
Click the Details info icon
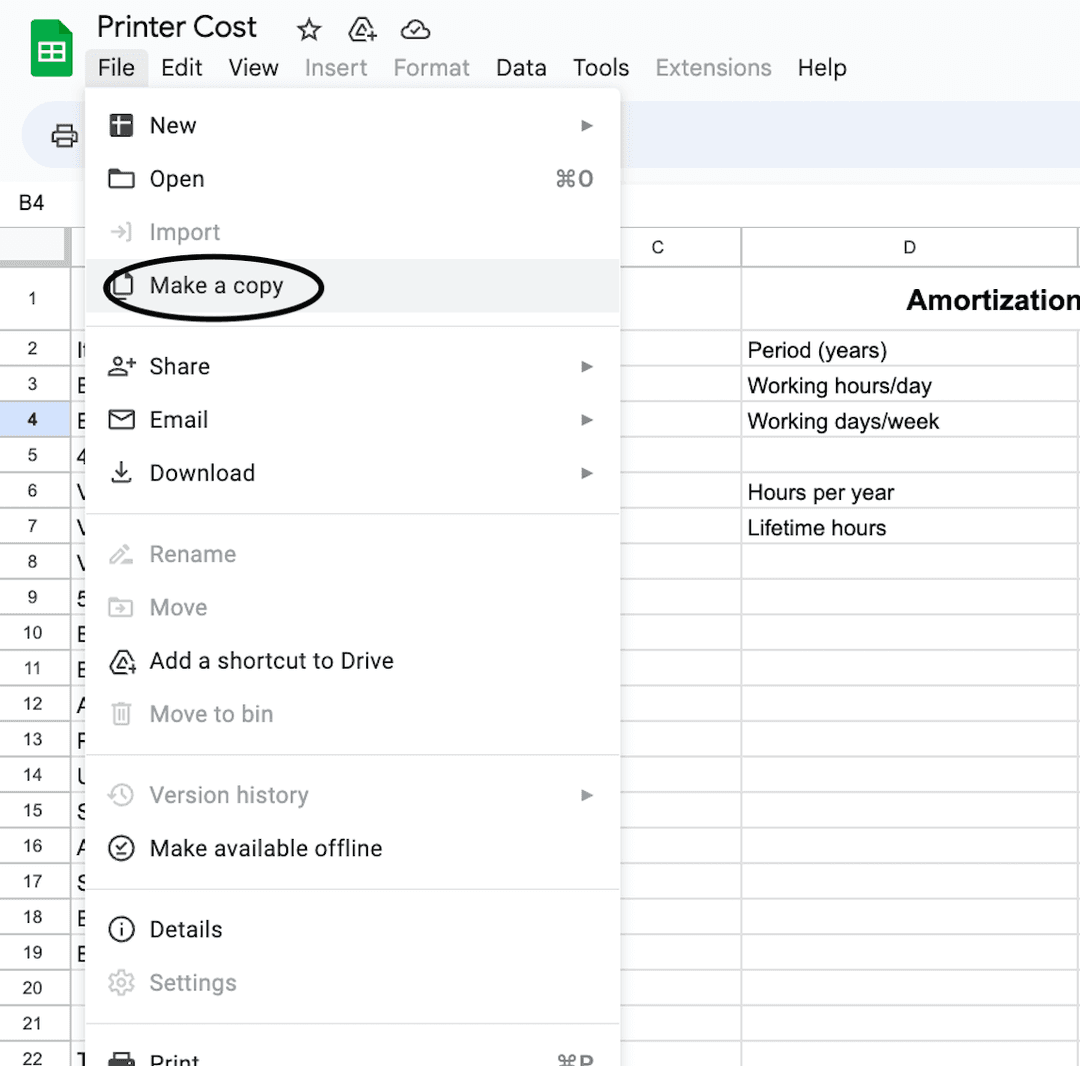[x=121, y=930]
